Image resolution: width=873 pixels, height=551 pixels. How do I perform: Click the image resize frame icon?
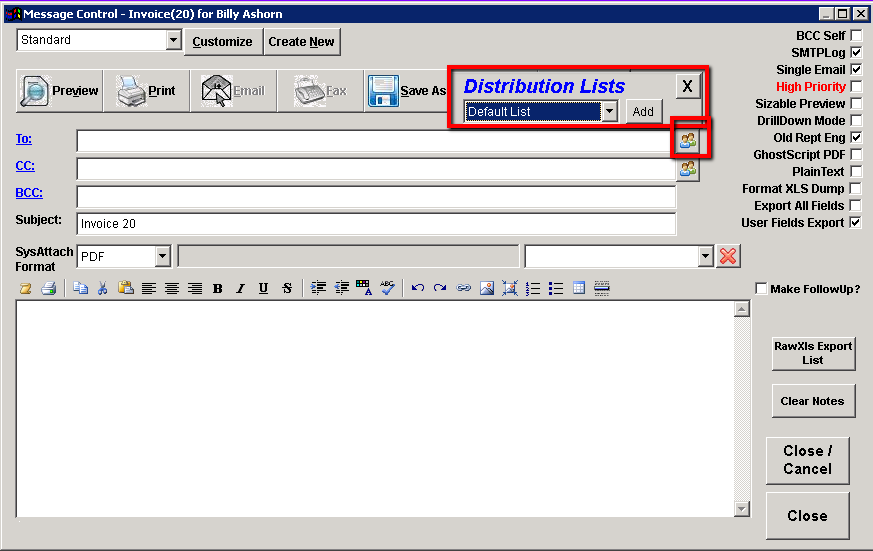[510, 288]
